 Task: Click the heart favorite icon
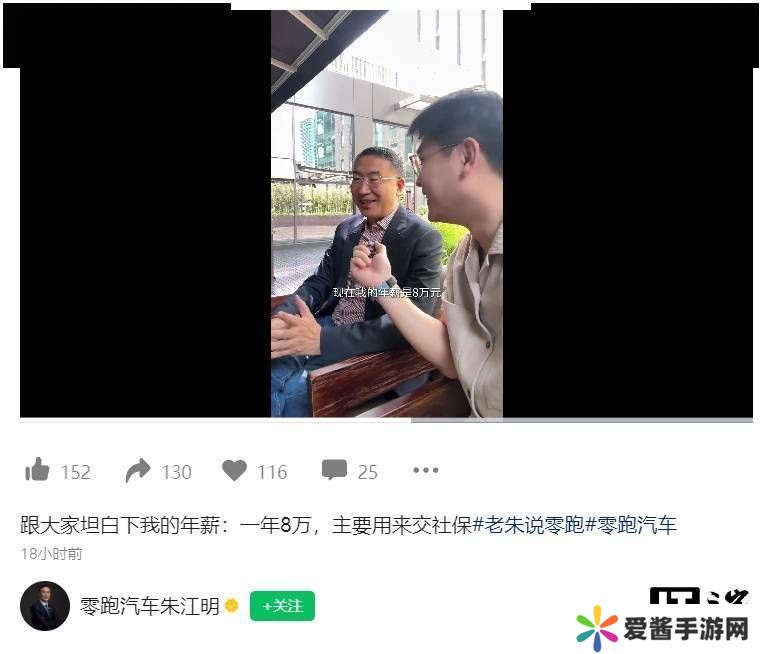tap(234, 470)
